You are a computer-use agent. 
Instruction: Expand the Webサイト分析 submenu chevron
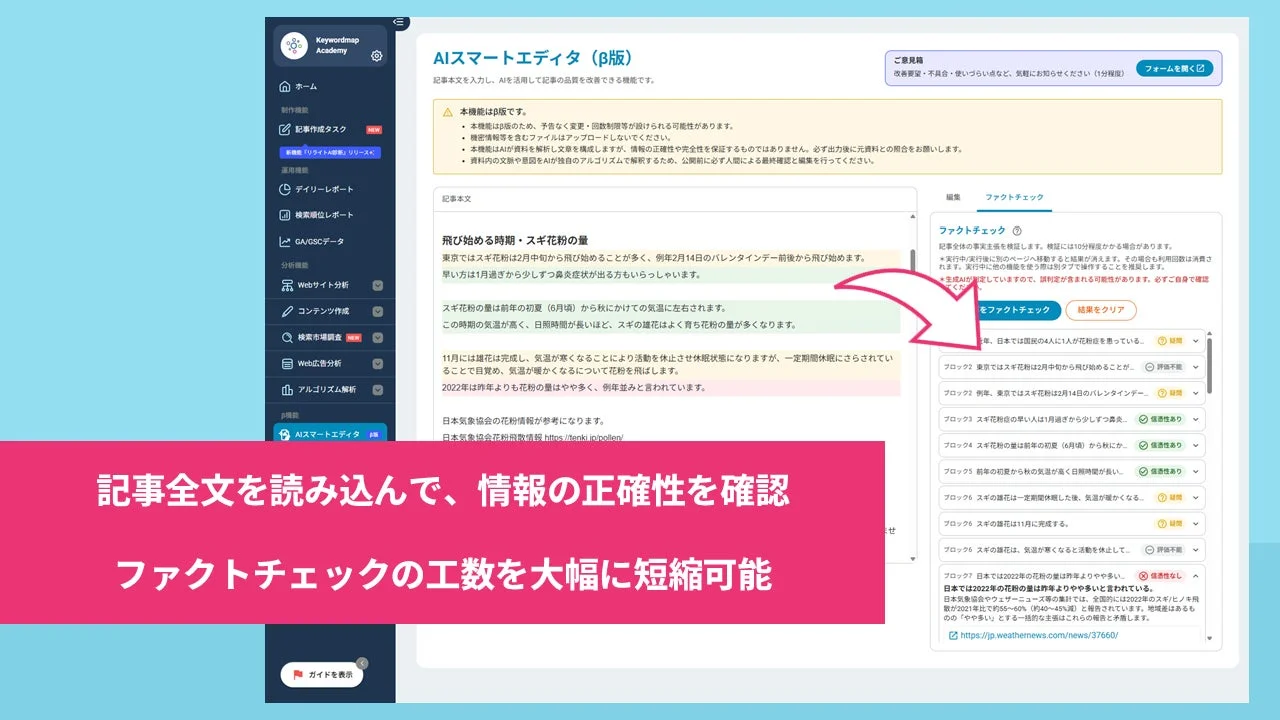[379, 285]
